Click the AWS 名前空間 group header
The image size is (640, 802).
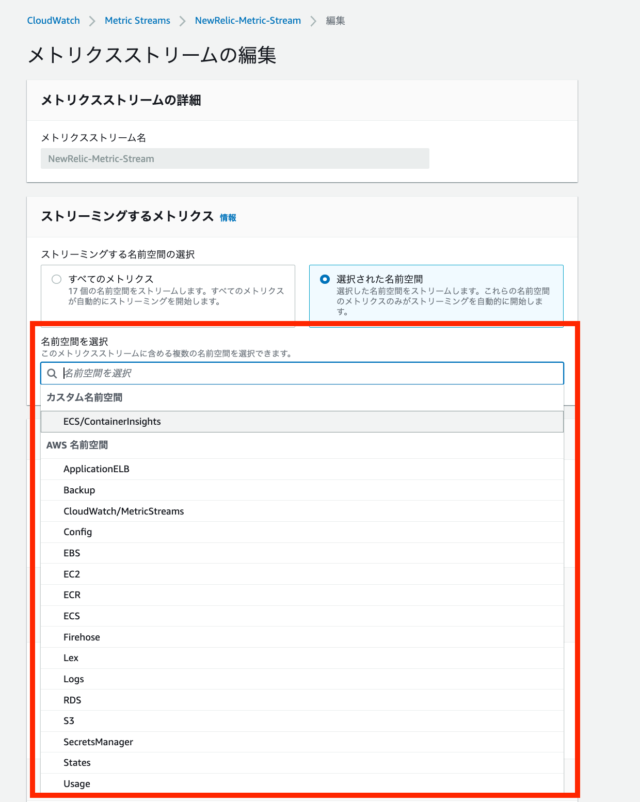(77, 445)
